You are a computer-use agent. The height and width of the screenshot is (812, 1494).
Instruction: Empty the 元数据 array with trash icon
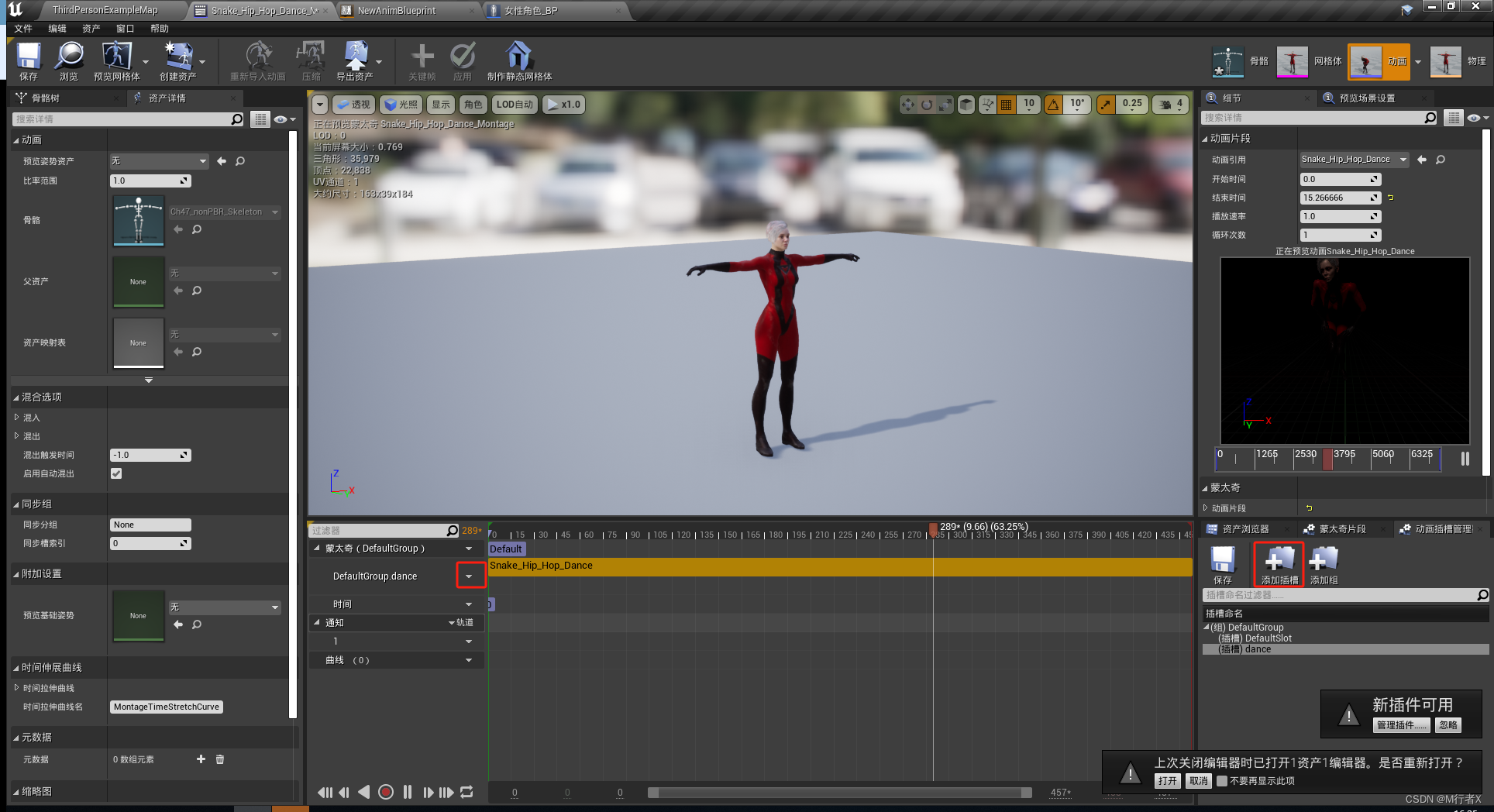220,759
